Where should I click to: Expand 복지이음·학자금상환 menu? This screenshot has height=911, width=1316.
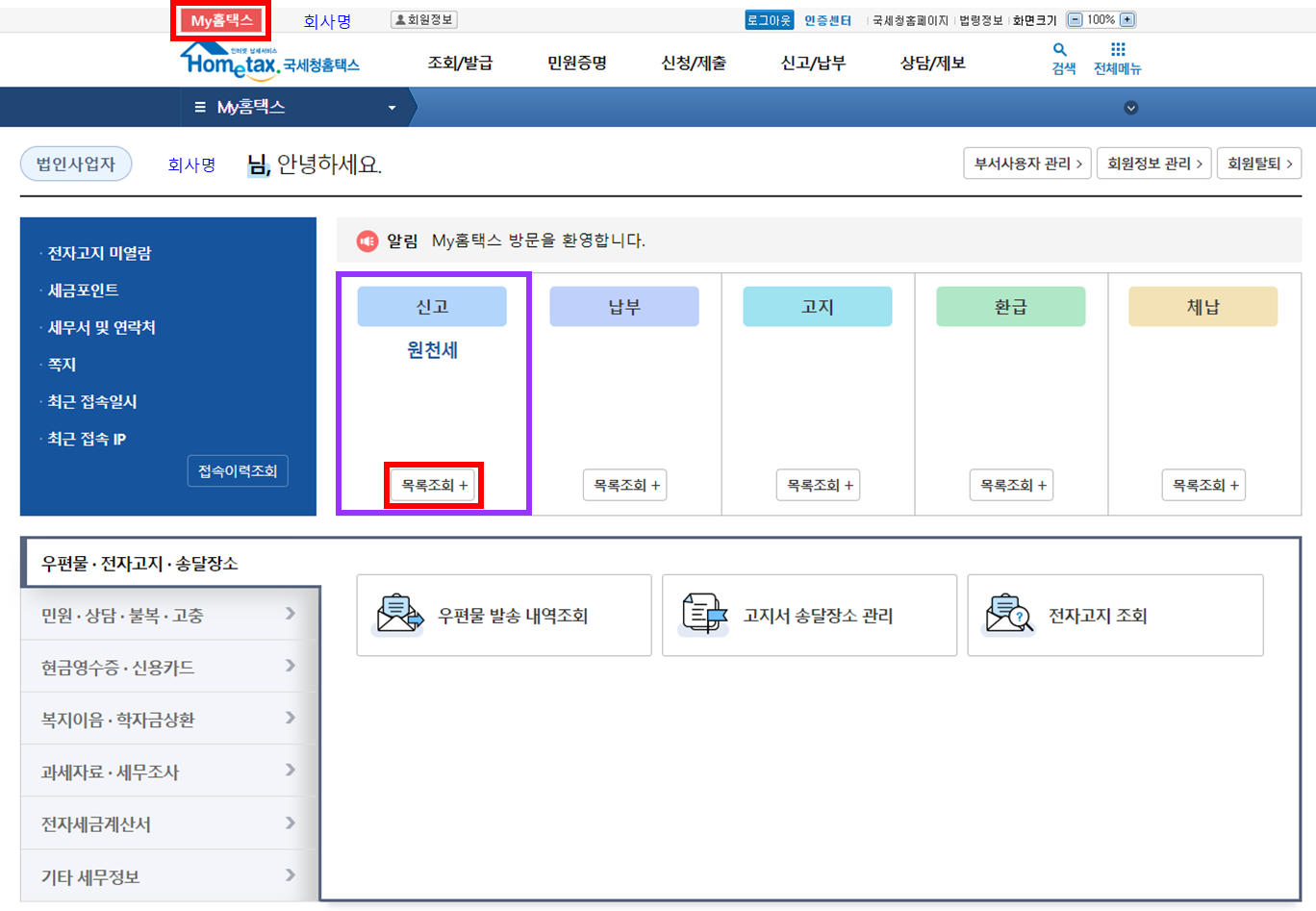[169, 719]
